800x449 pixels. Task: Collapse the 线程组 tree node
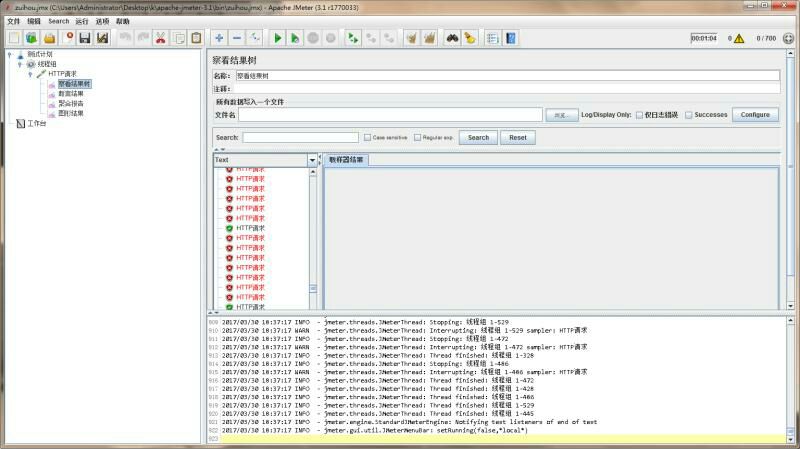tap(19, 64)
